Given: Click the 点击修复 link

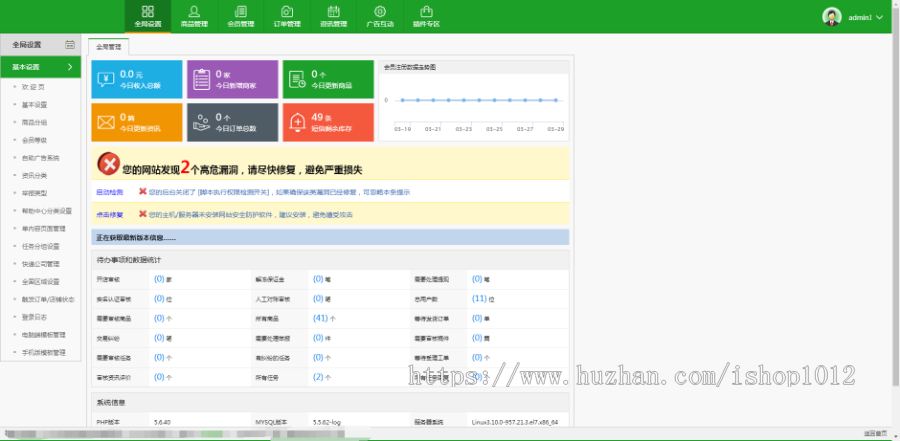Looking at the screenshot, I should 107,215.
